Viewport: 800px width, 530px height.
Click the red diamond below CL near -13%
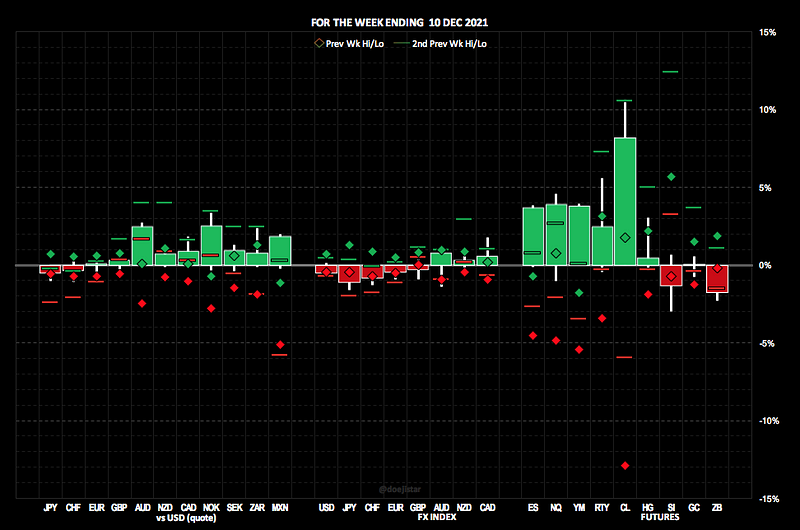point(625,465)
